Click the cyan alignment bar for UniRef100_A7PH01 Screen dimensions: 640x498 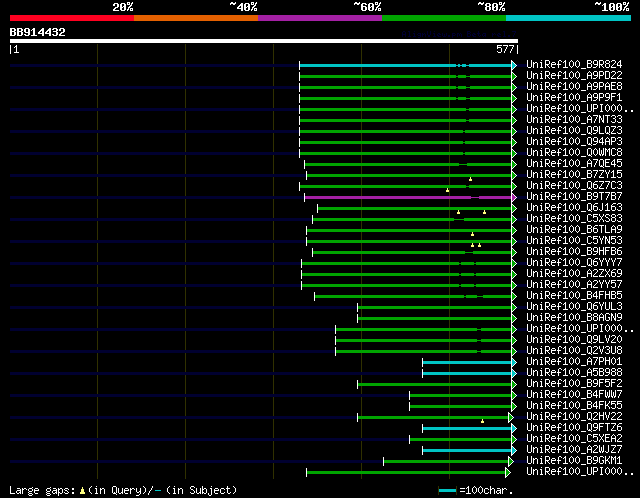click(467, 362)
